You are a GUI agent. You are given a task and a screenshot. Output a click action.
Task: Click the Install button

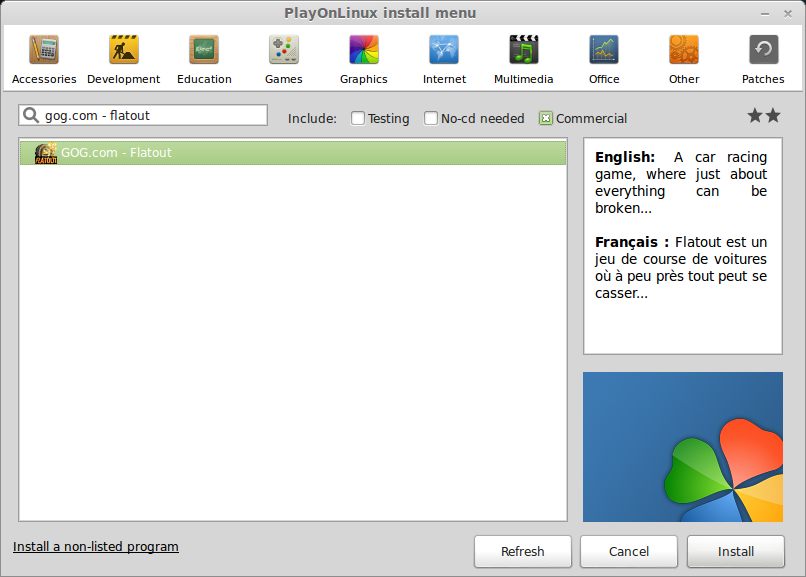click(736, 551)
